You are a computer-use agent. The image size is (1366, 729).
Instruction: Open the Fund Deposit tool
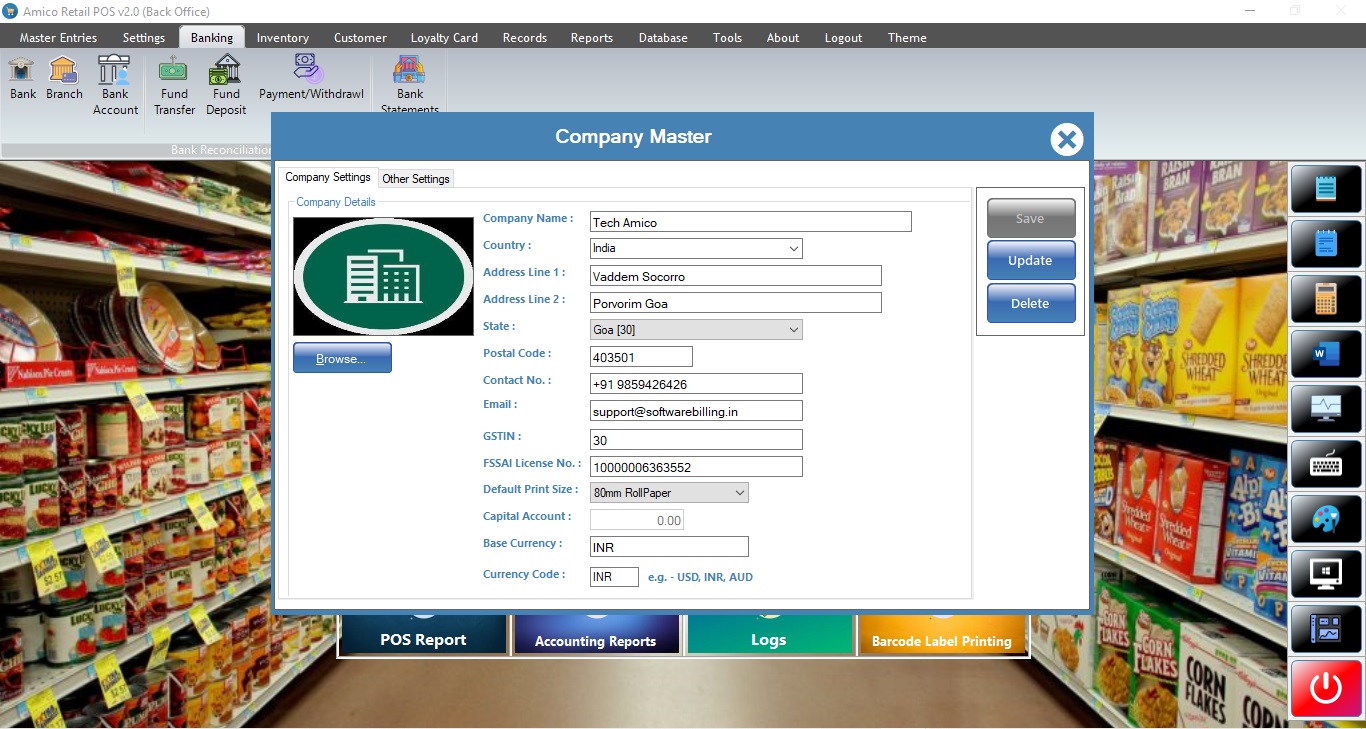coord(226,84)
